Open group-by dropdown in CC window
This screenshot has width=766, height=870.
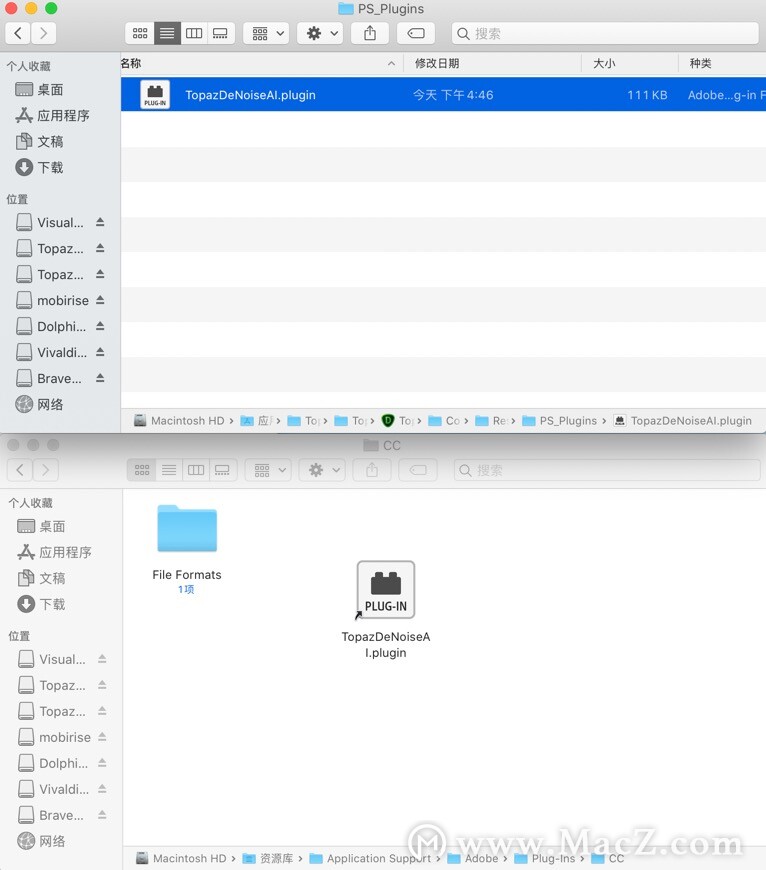pos(270,470)
